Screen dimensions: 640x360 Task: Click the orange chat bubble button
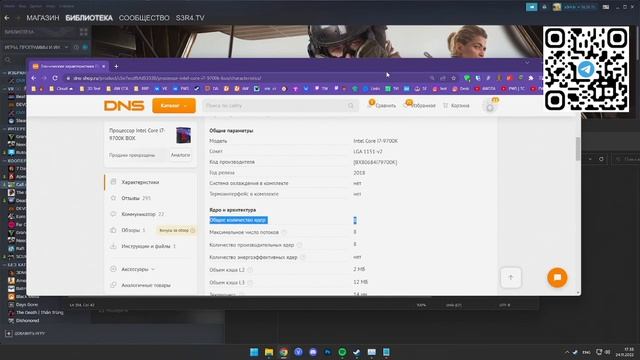[x=557, y=278]
